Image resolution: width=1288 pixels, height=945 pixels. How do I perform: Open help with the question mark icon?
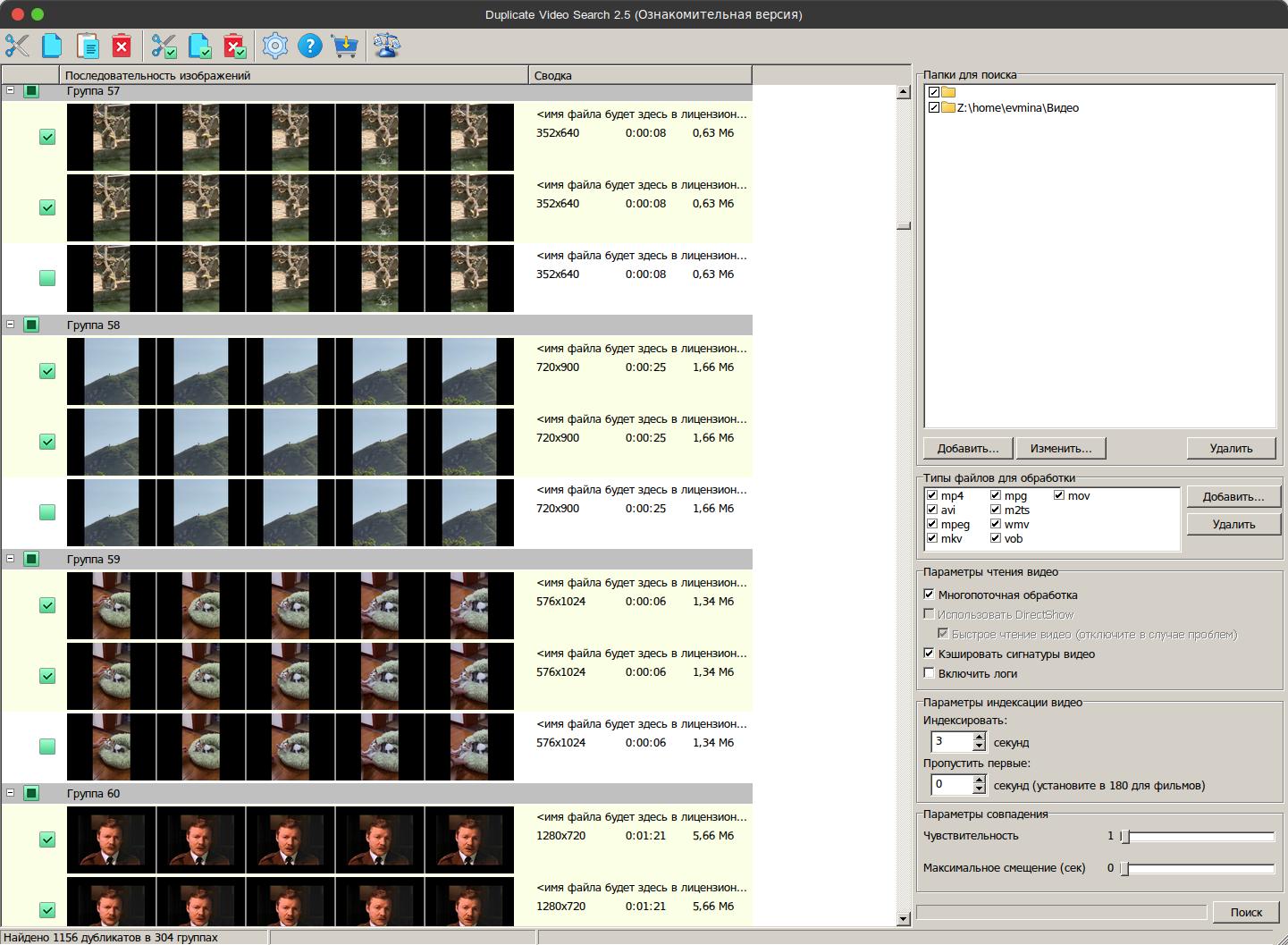[309, 46]
